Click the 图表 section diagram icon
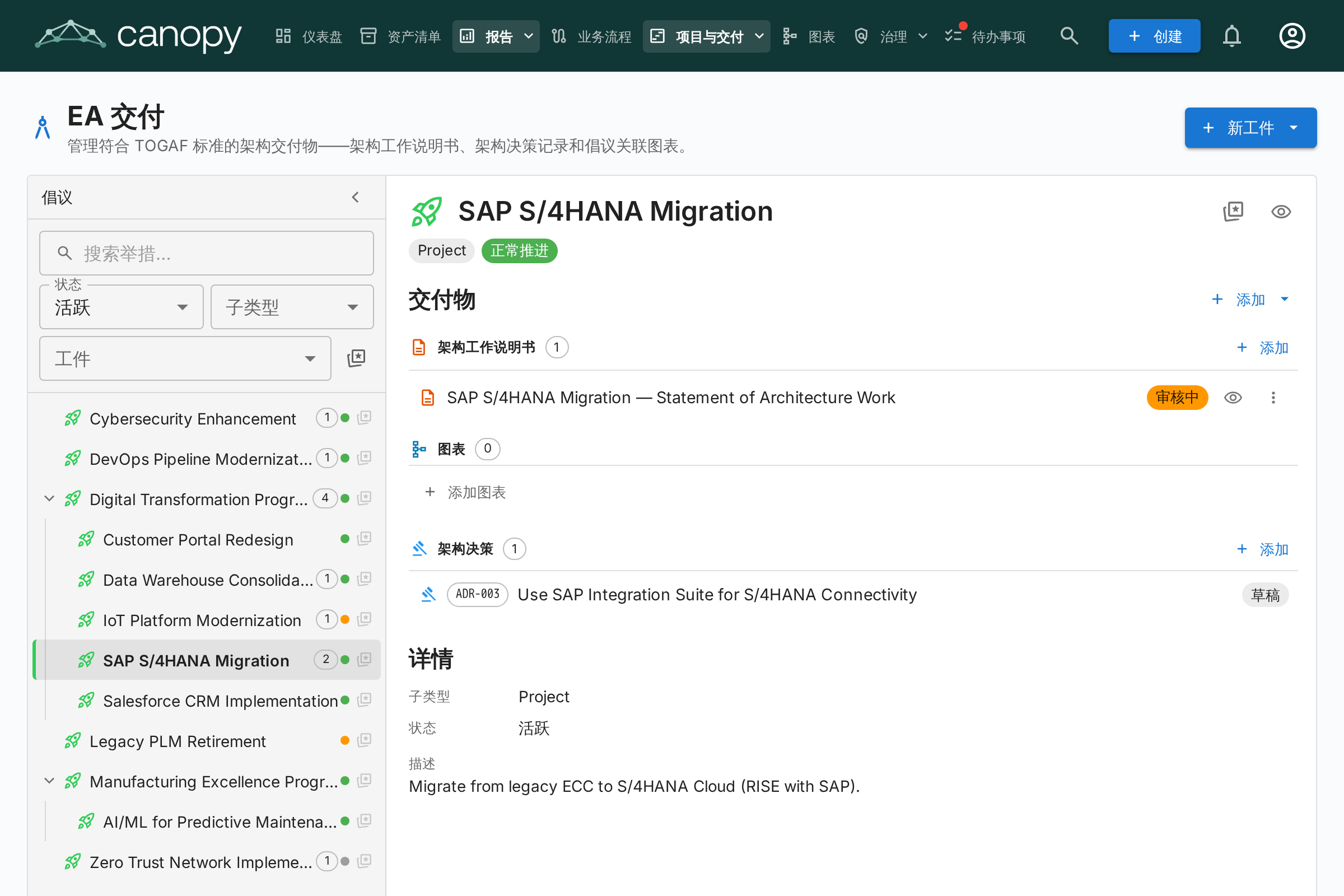This screenshot has height=896, width=1344. tap(419, 449)
